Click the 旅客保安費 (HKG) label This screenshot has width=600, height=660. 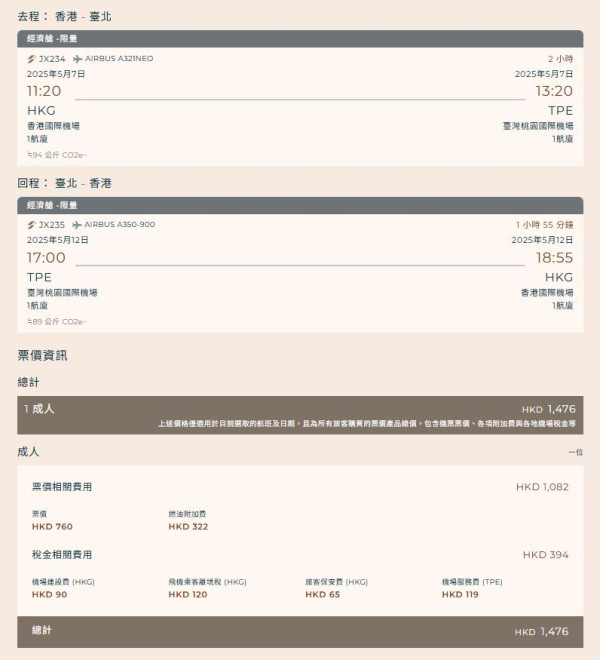(336, 582)
